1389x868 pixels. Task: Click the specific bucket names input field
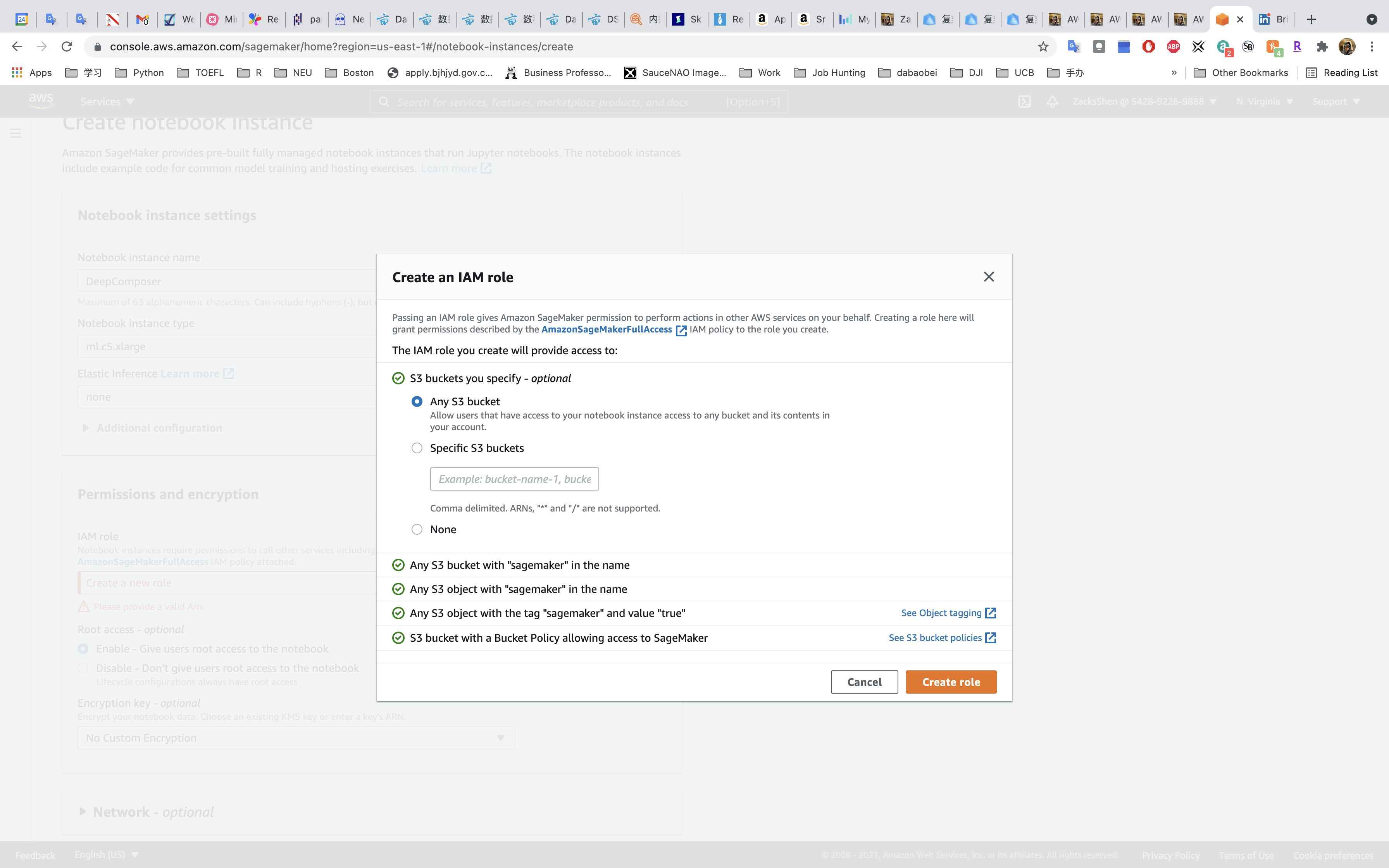pyautogui.click(x=514, y=479)
